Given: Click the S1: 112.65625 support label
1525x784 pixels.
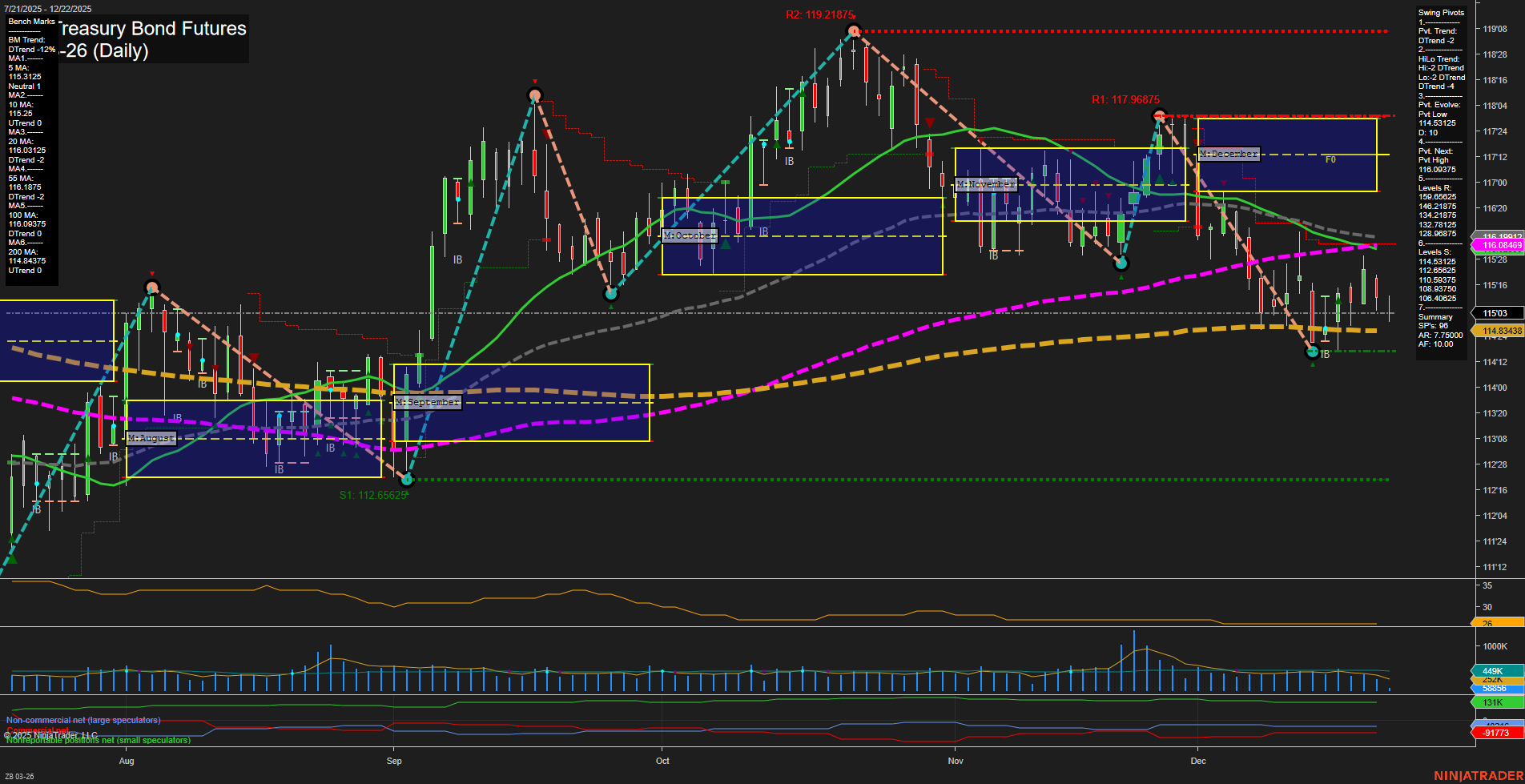Looking at the screenshot, I should coord(372,494).
